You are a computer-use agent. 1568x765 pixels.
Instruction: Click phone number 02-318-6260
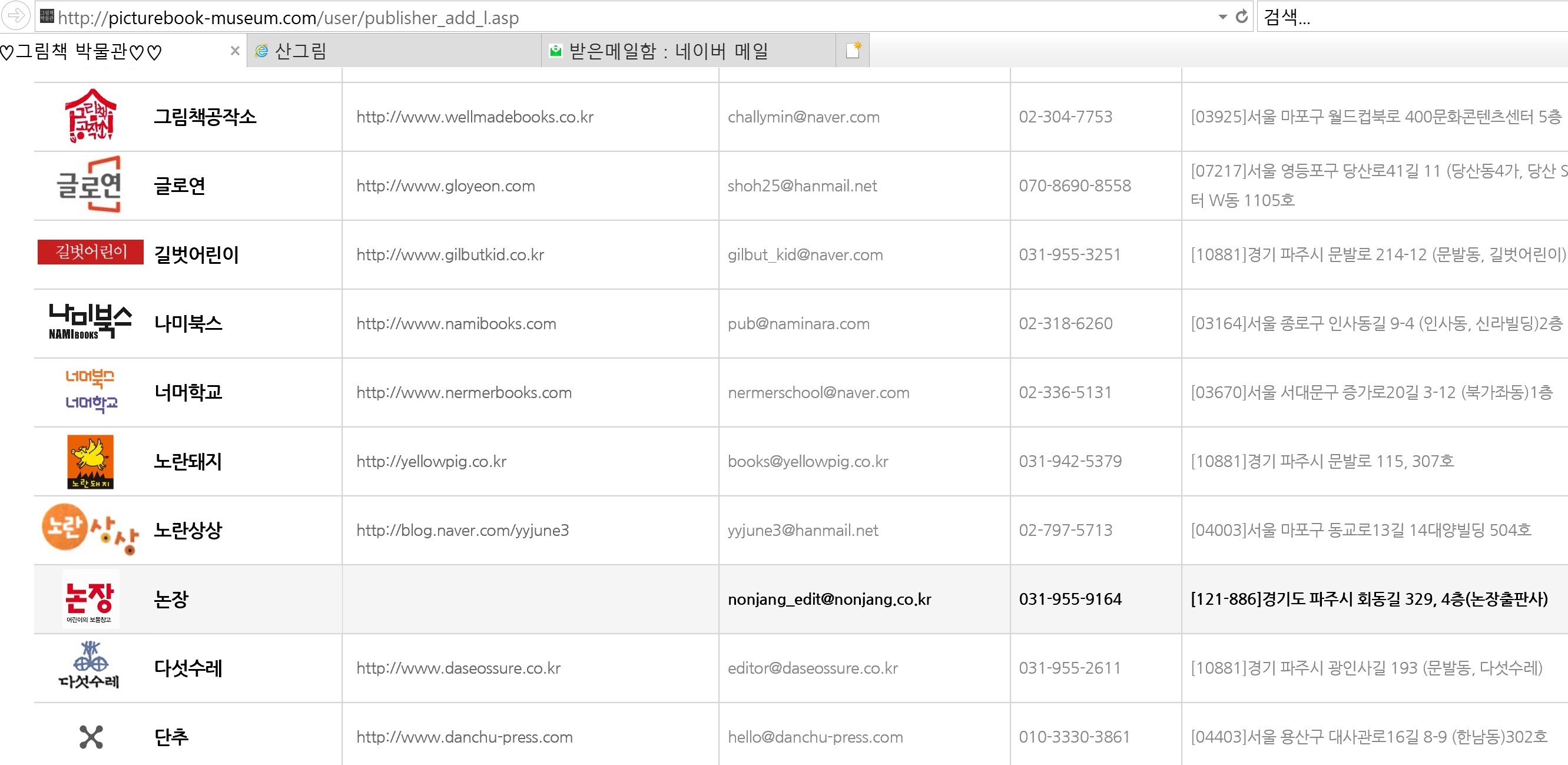click(x=1066, y=323)
